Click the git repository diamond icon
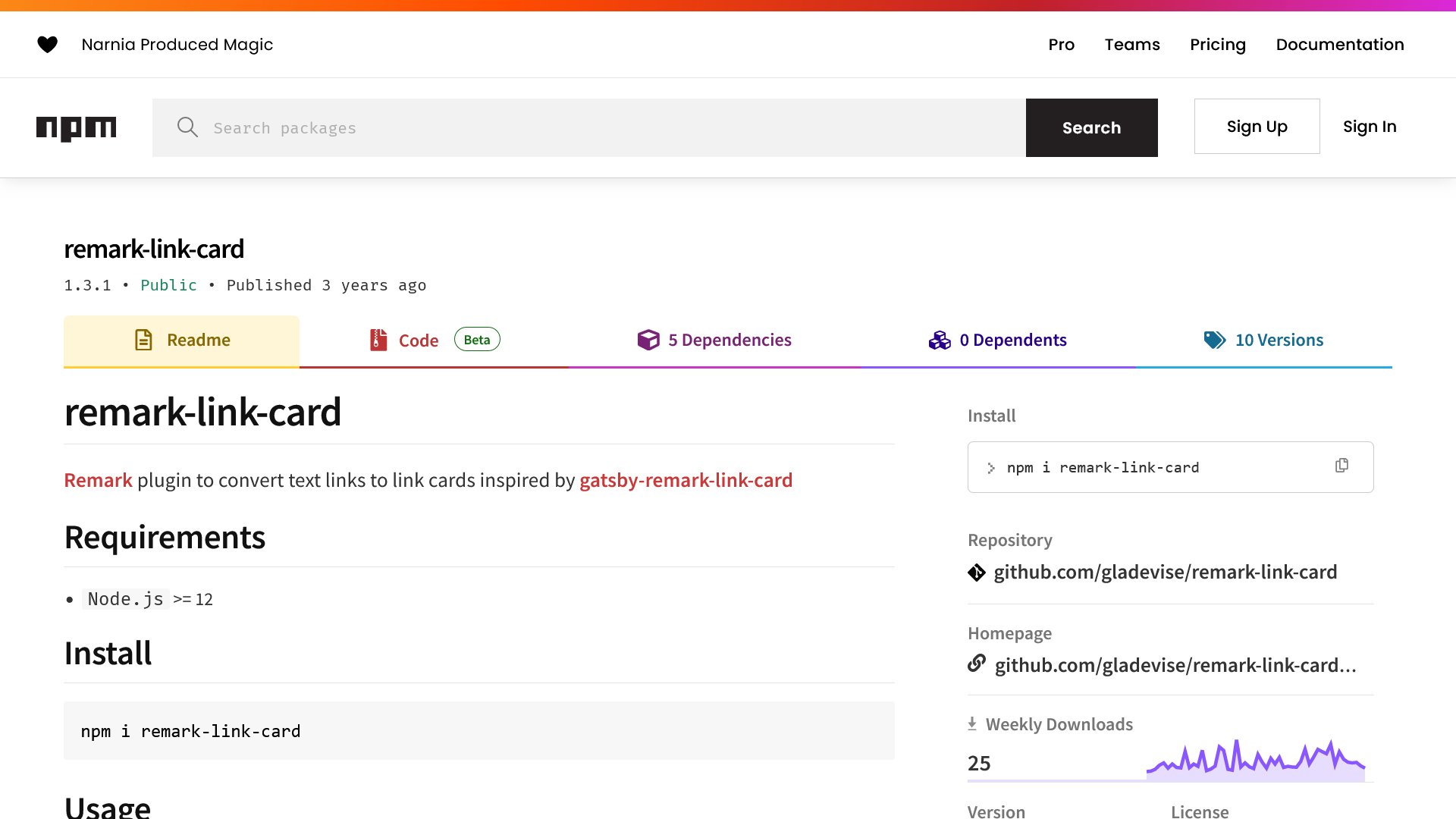1456x819 pixels. click(977, 573)
